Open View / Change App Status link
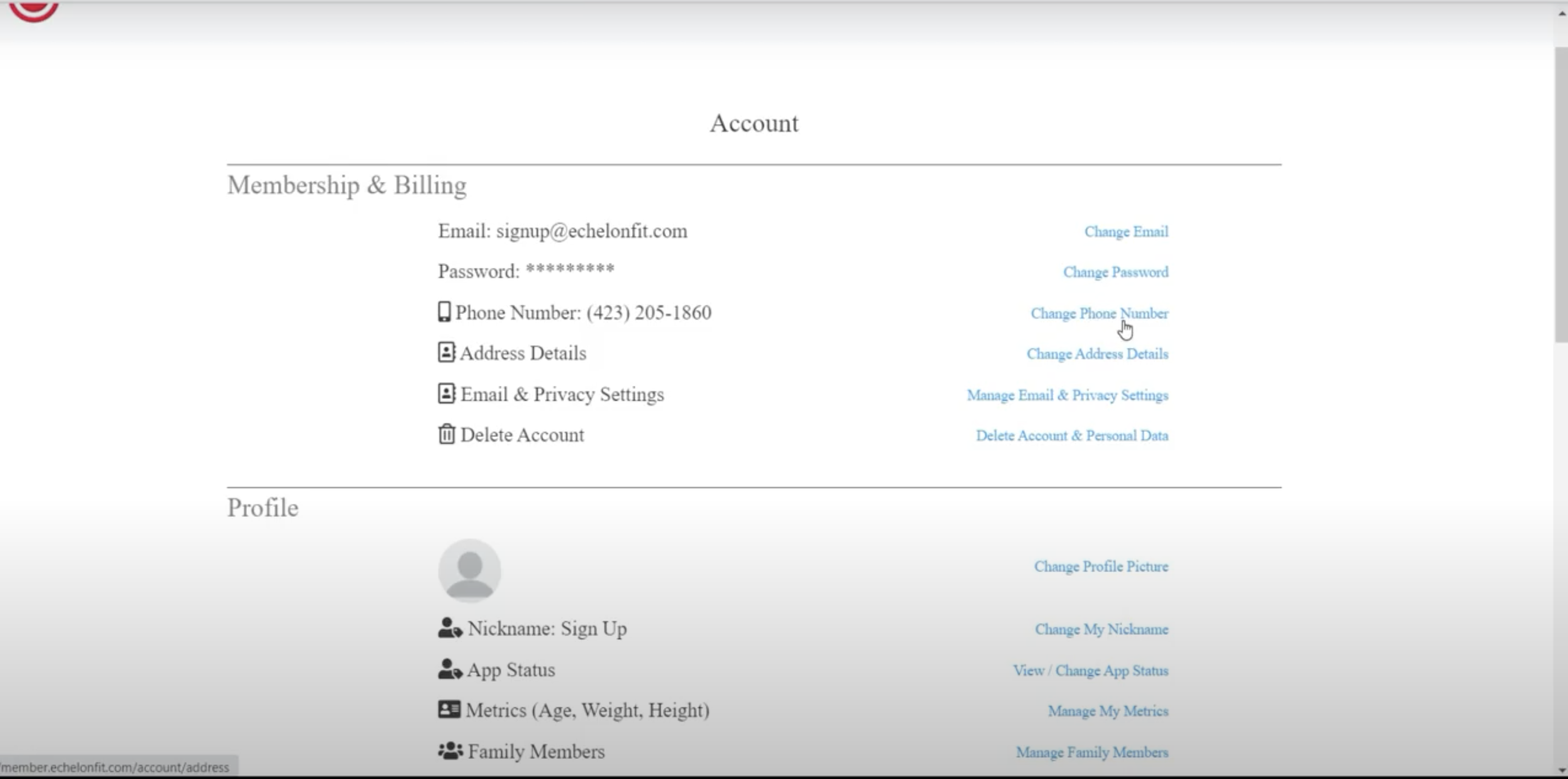1568x779 pixels. tap(1091, 671)
